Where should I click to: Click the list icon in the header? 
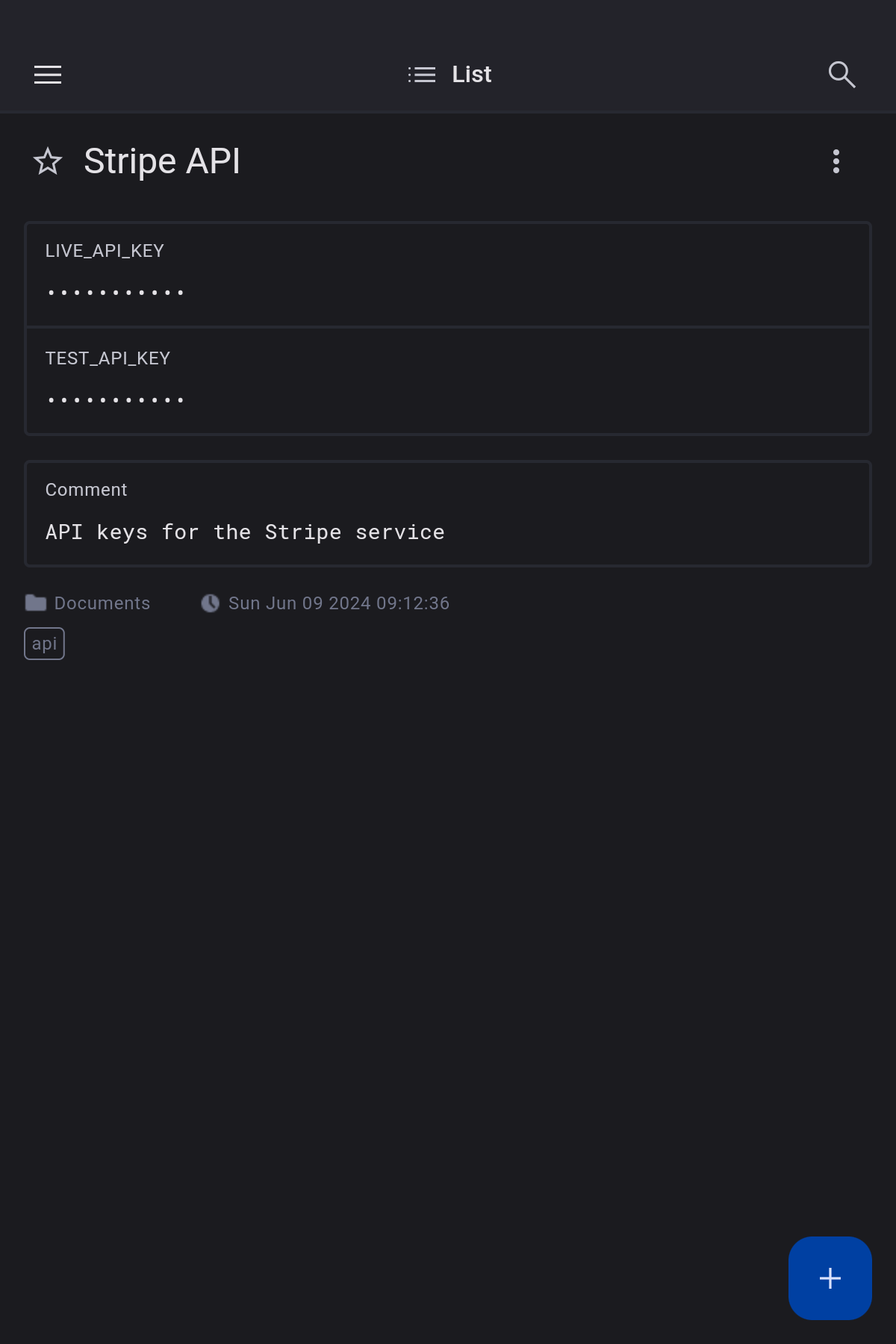[x=422, y=75]
